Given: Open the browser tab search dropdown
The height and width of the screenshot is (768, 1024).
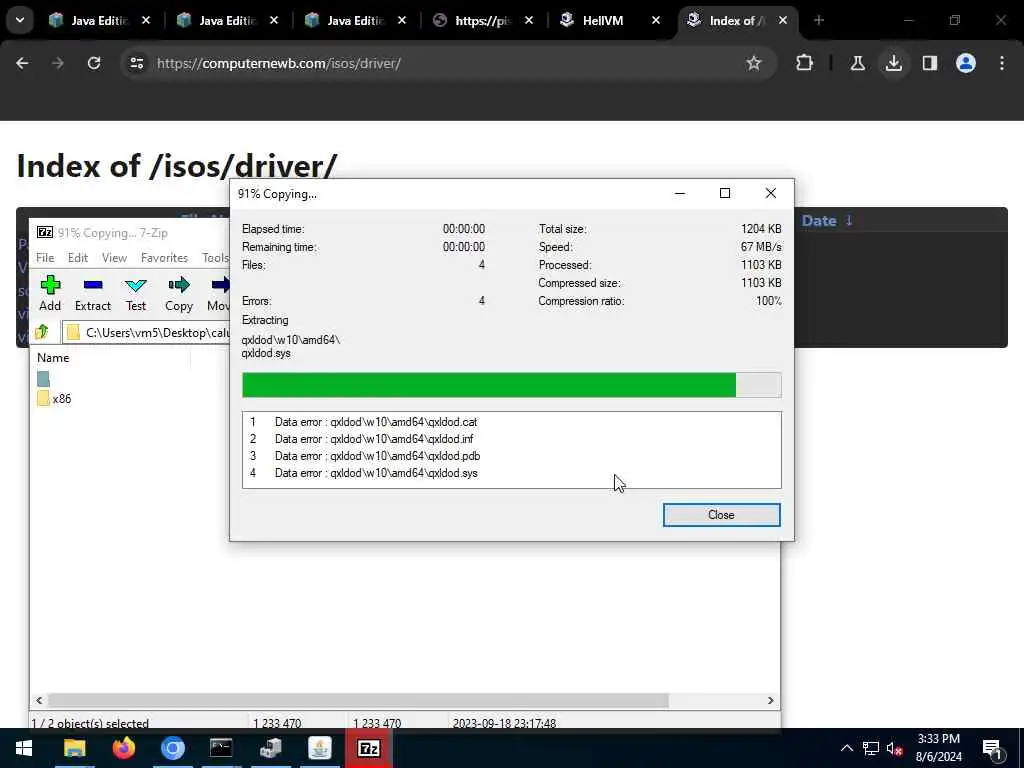Looking at the screenshot, I should point(20,20).
